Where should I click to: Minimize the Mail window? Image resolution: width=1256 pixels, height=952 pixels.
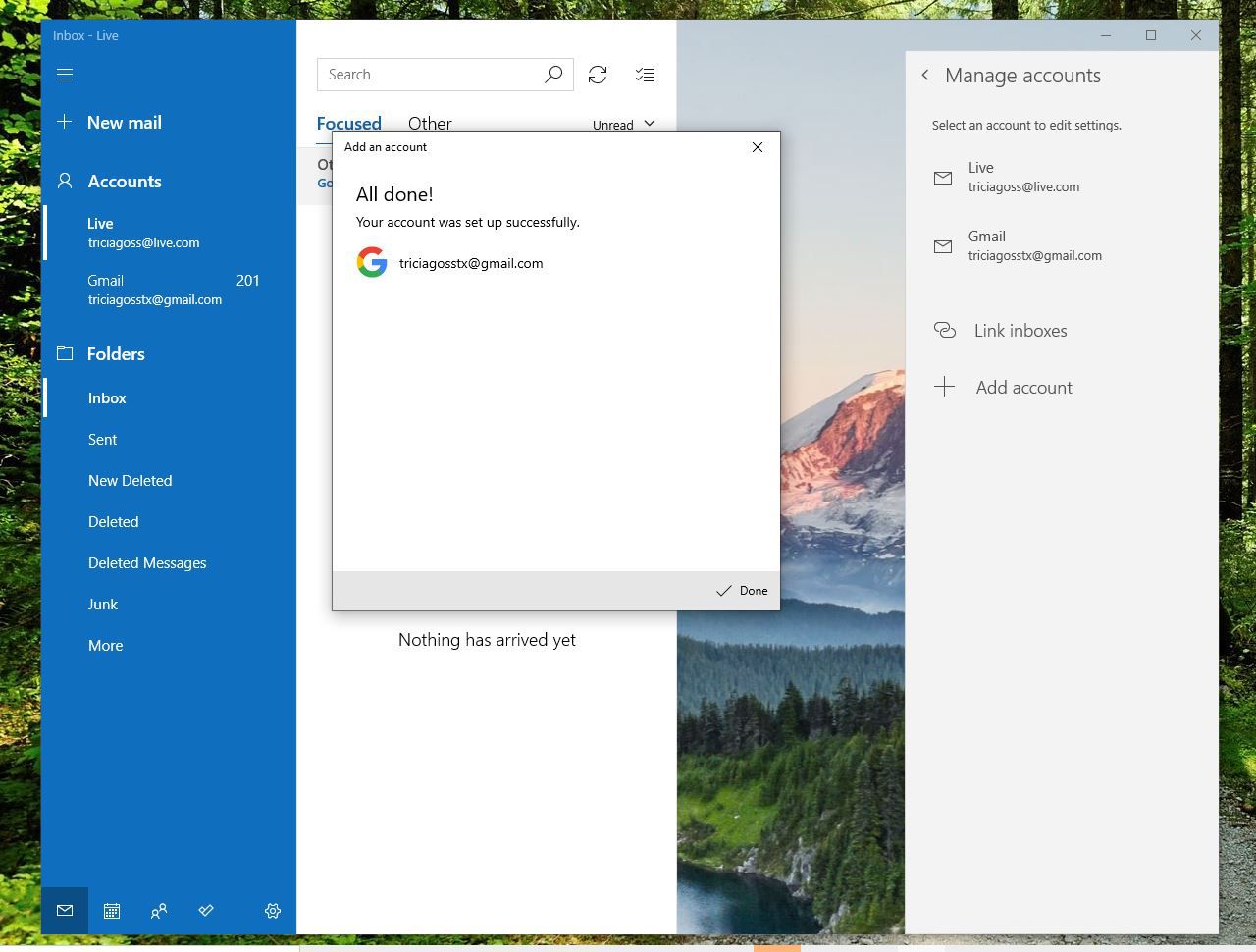(x=1106, y=35)
